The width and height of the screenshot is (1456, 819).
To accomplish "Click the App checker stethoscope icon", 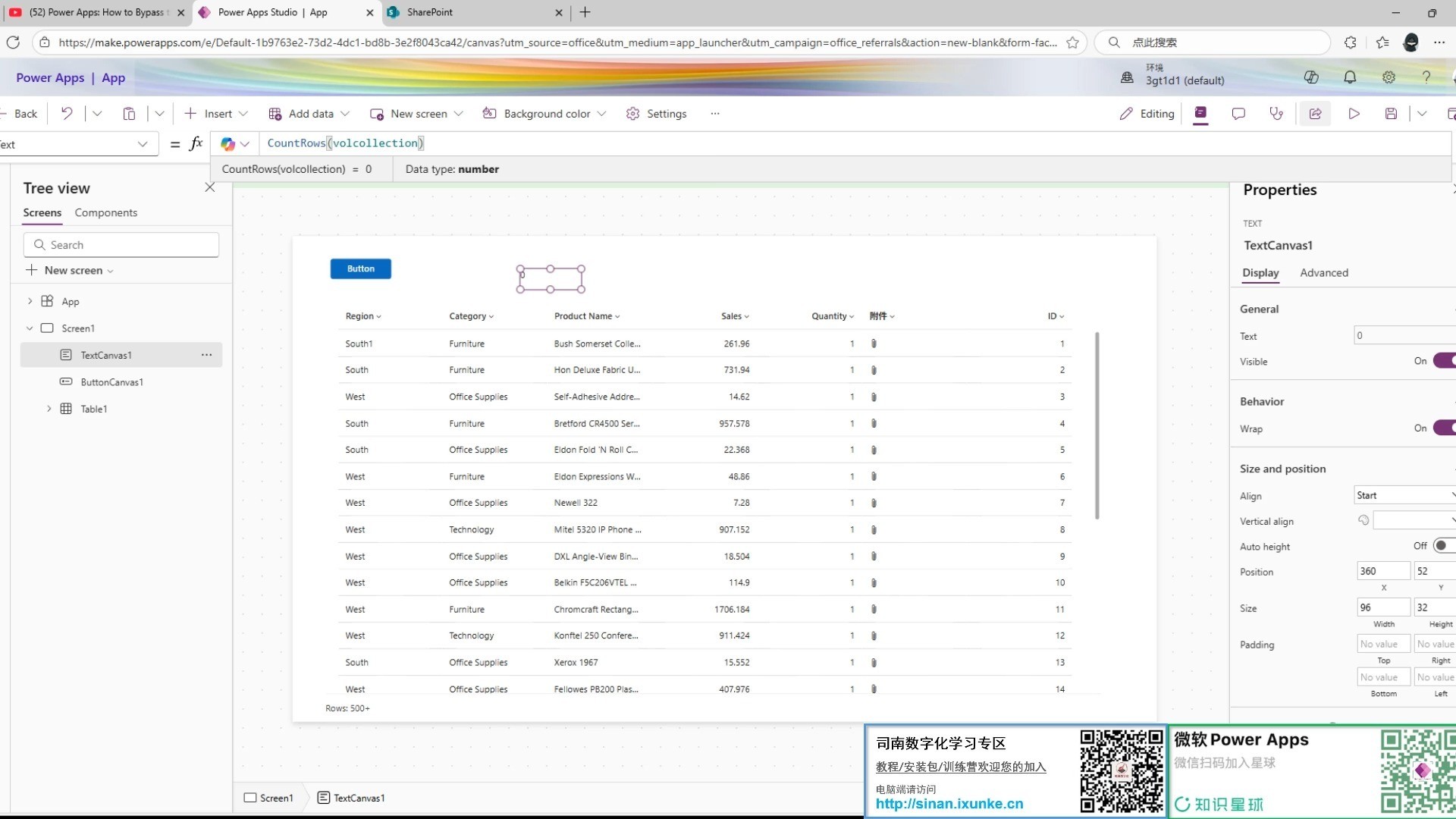I will (1276, 114).
